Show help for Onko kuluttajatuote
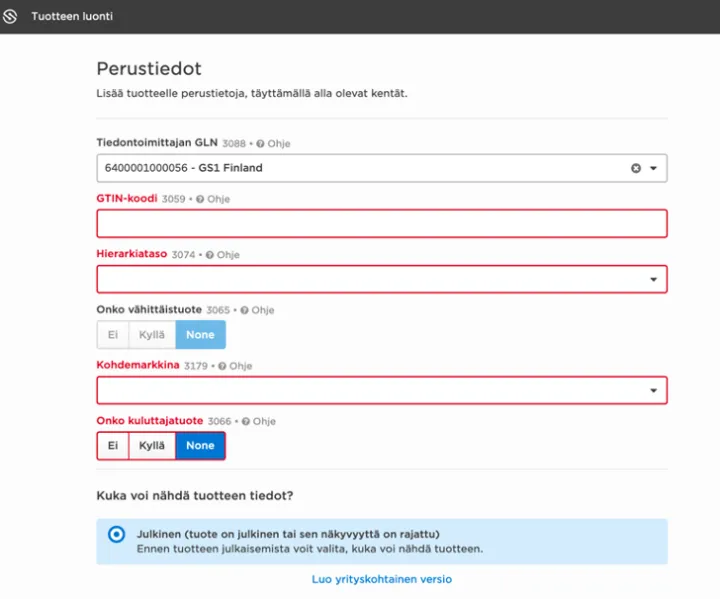720x599 pixels. pos(246,421)
